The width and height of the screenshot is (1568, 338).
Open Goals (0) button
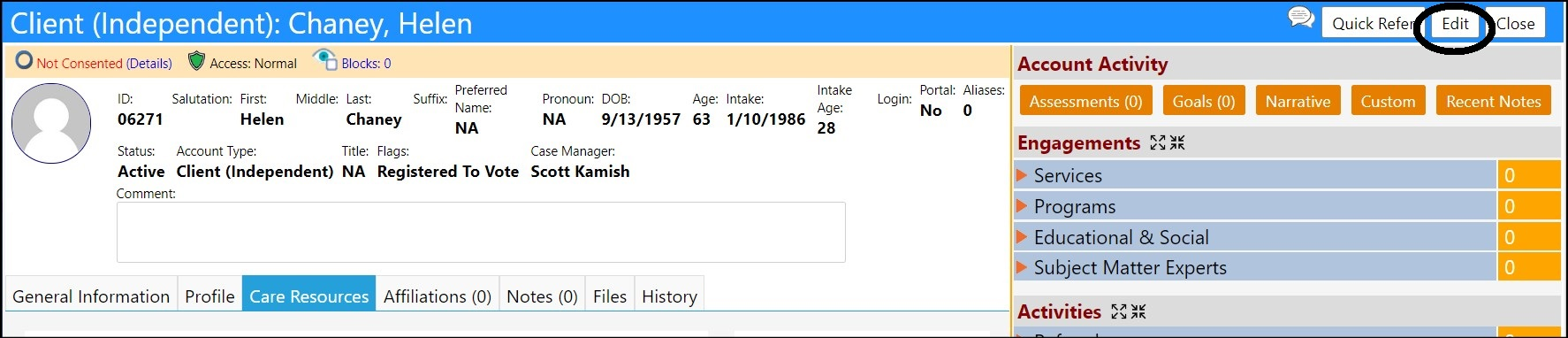[1203, 101]
